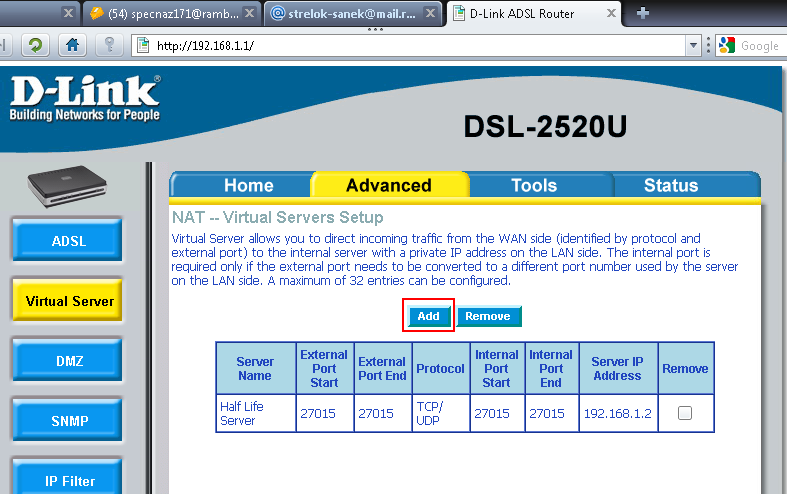Viewport: 787px width, 494px height.
Task: Open the Home tab
Action: tap(249, 185)
